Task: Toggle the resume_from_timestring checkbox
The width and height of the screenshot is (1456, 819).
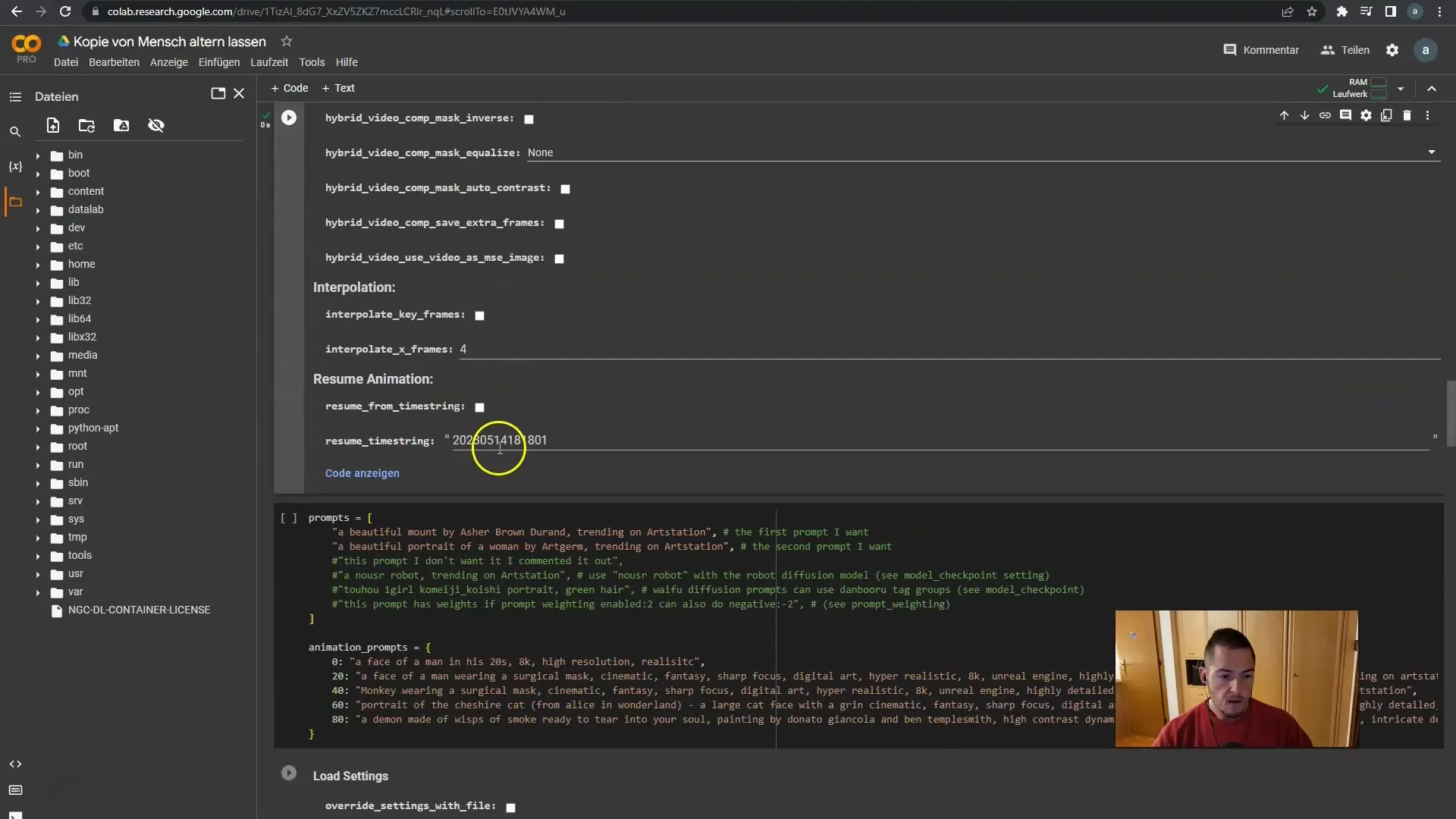Action: point(480,407)
